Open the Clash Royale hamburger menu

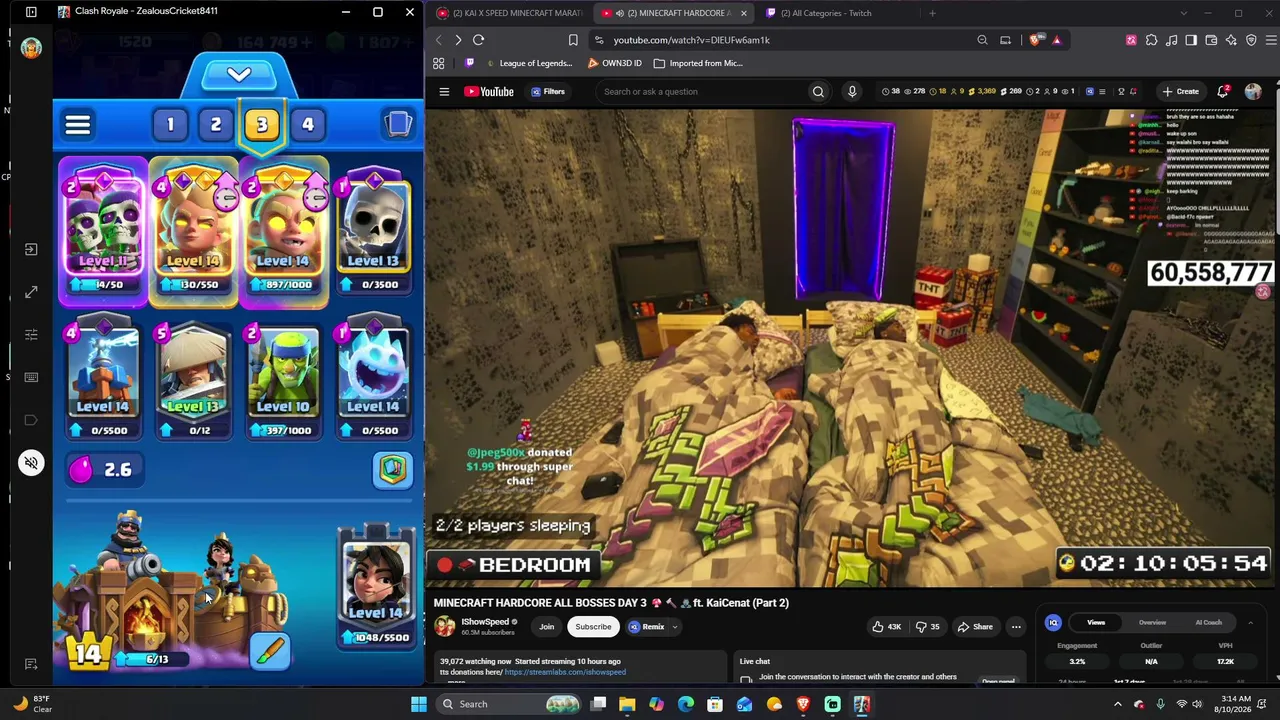pyautogui.click(x=78, y=125)
